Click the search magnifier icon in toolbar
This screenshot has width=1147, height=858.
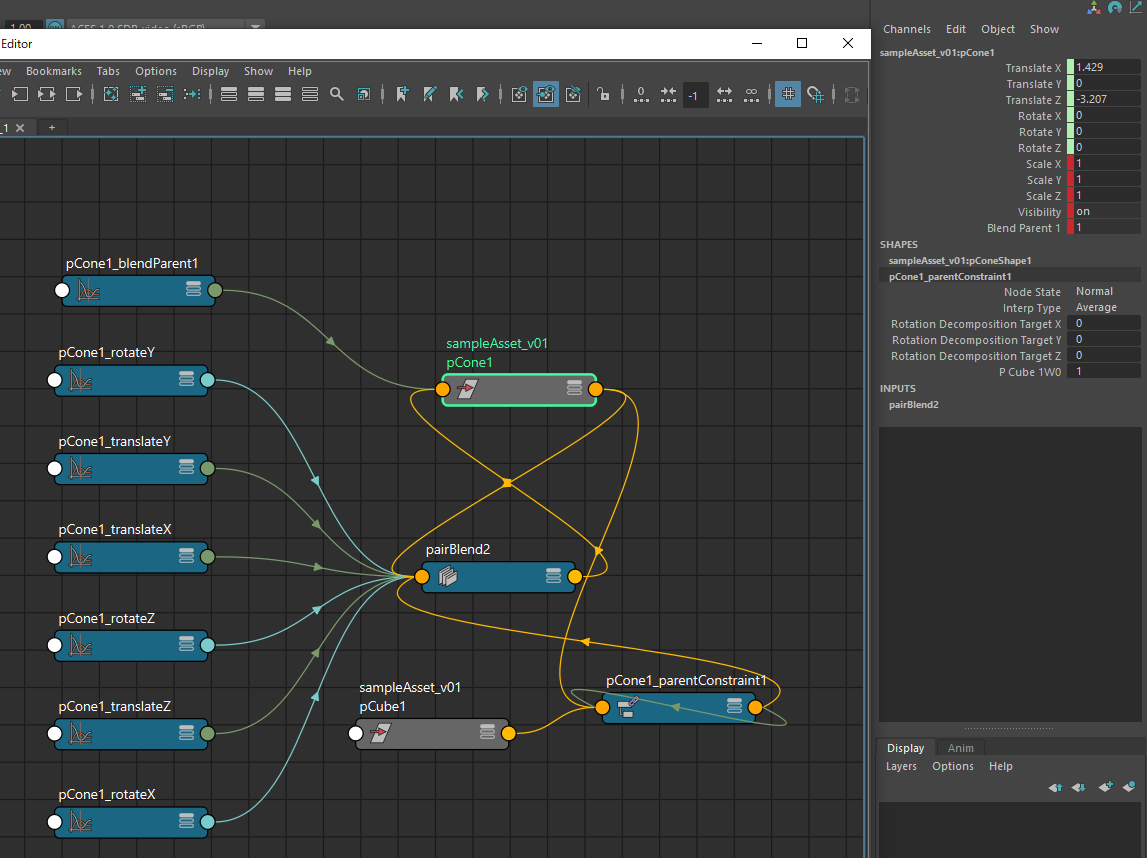point(337,94)
